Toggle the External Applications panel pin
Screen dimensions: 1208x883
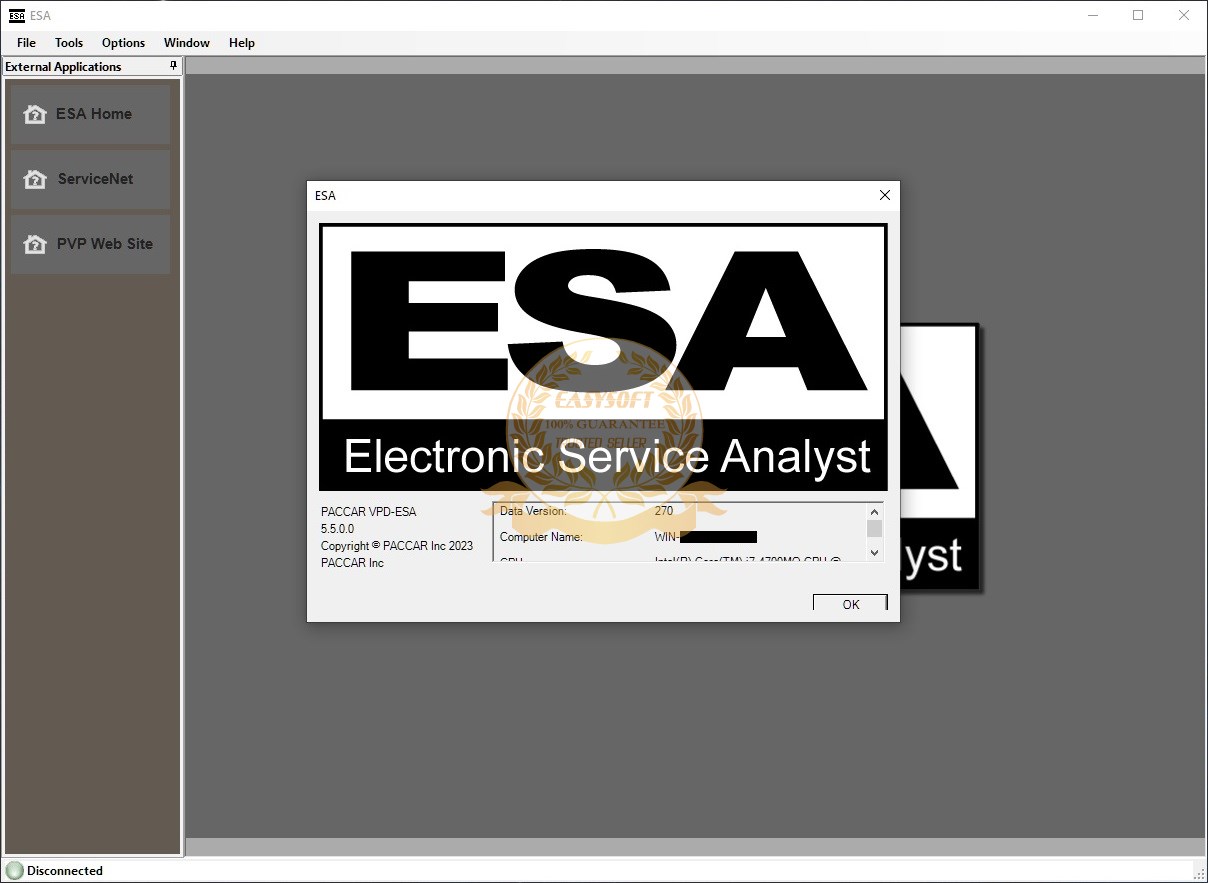point(173,66)
